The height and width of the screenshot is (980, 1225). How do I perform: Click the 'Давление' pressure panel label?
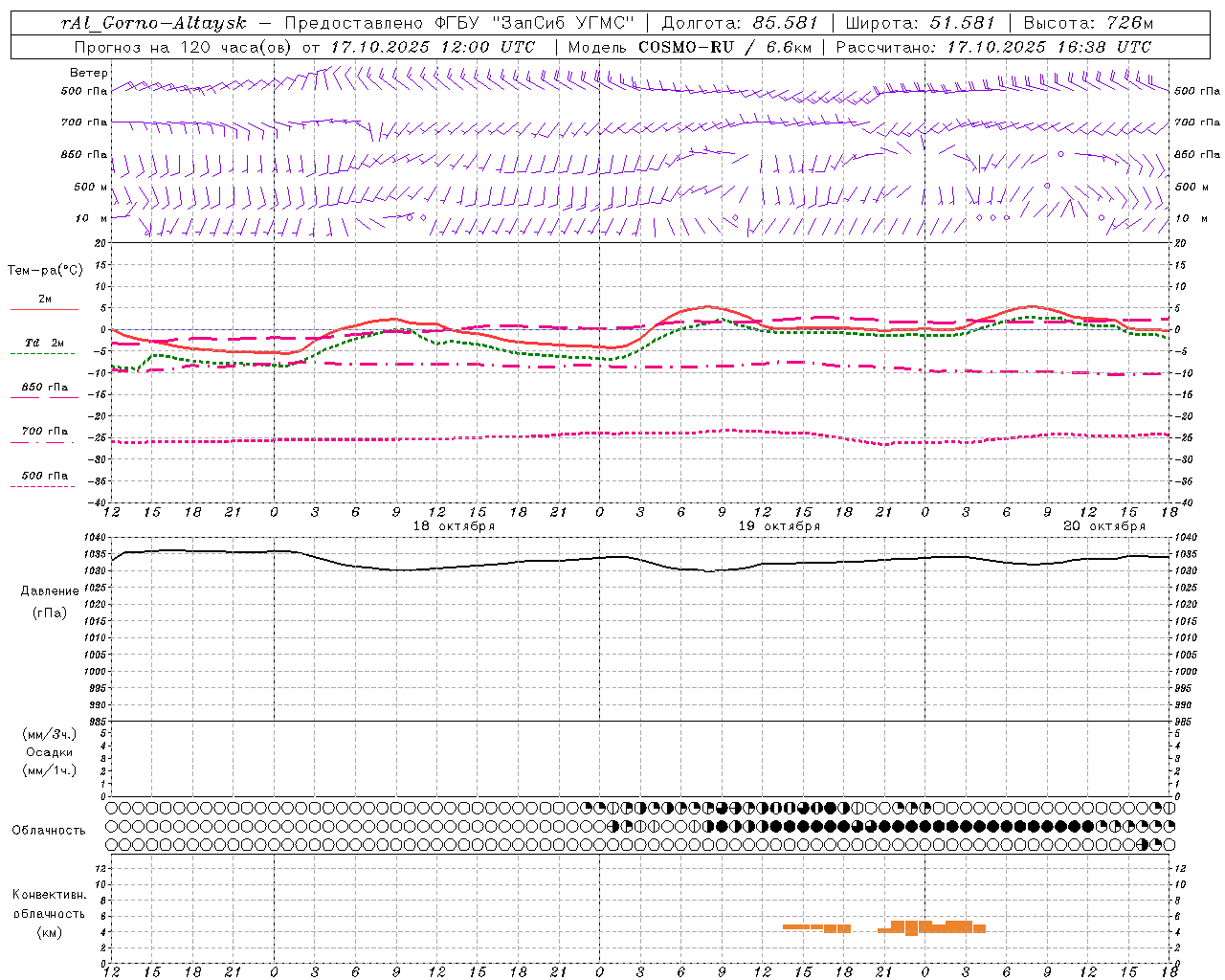50,591
